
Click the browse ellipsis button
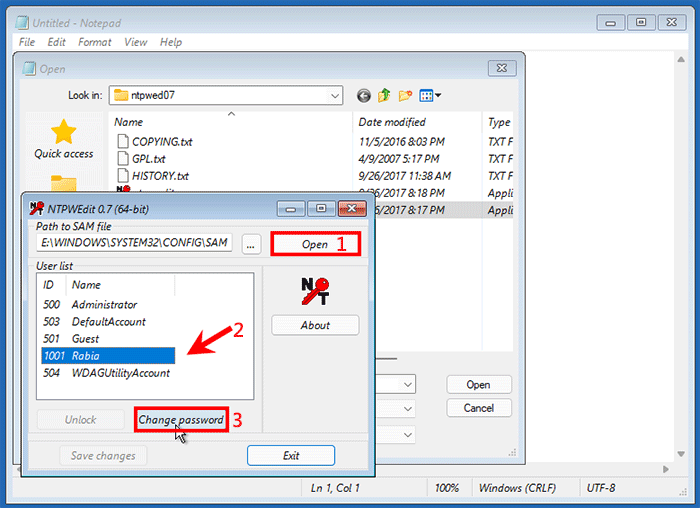click(251, 245)
